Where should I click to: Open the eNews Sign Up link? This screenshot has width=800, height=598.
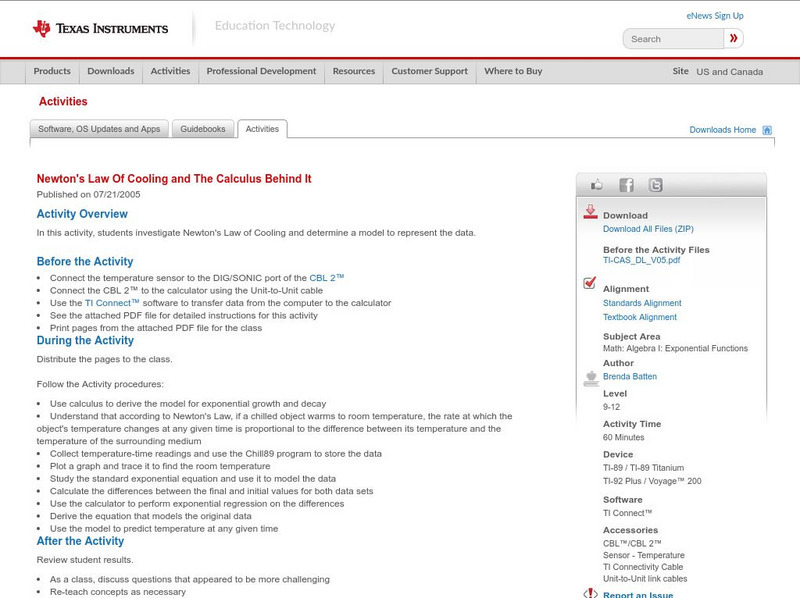[715, 16]
